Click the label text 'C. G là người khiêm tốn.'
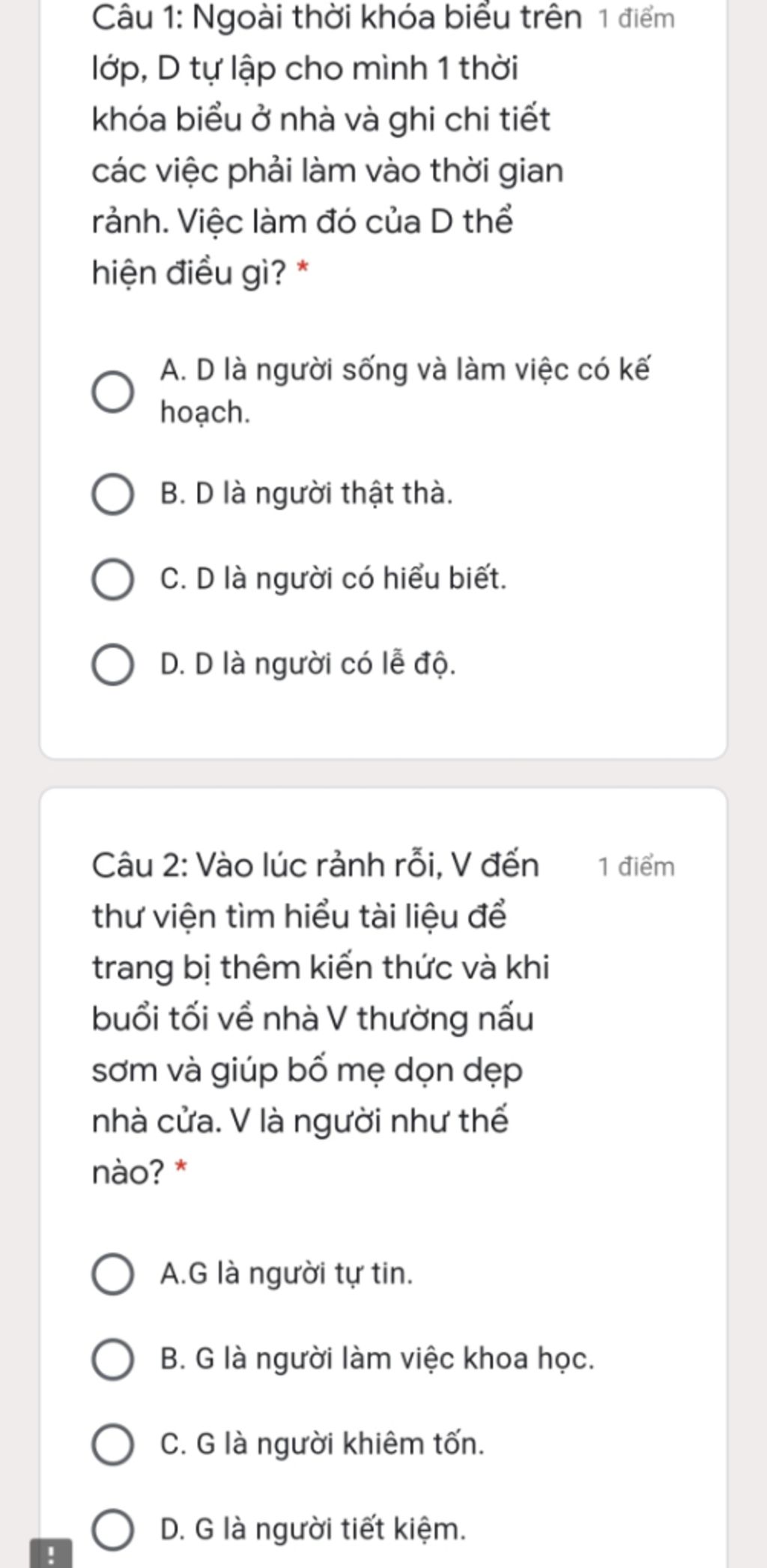Screen dimensions: 767x1568 click(x=322, y=1444)
